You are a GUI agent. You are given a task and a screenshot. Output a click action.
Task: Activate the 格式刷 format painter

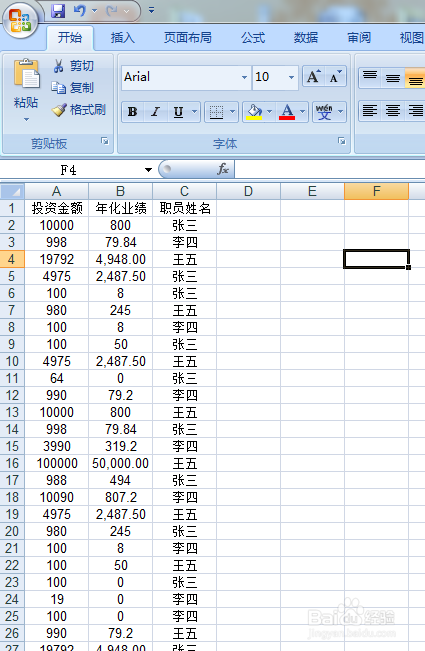(x=79, y=110)
